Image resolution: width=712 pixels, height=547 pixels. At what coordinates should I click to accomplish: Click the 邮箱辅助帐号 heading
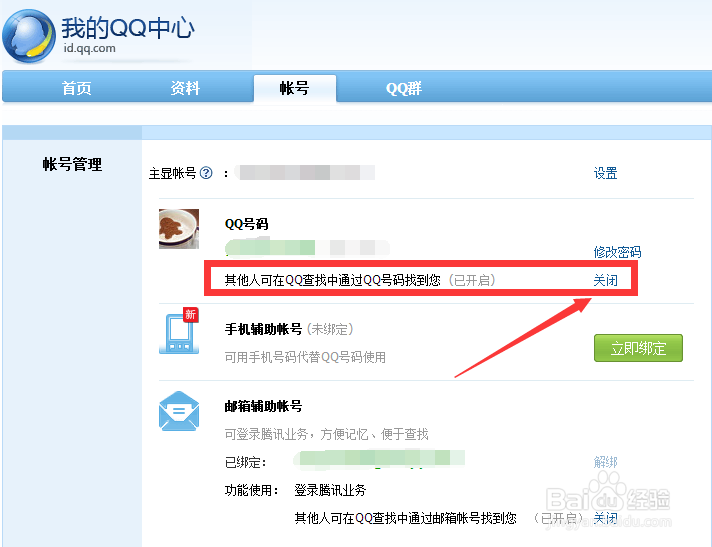click(x=263, y=406)
